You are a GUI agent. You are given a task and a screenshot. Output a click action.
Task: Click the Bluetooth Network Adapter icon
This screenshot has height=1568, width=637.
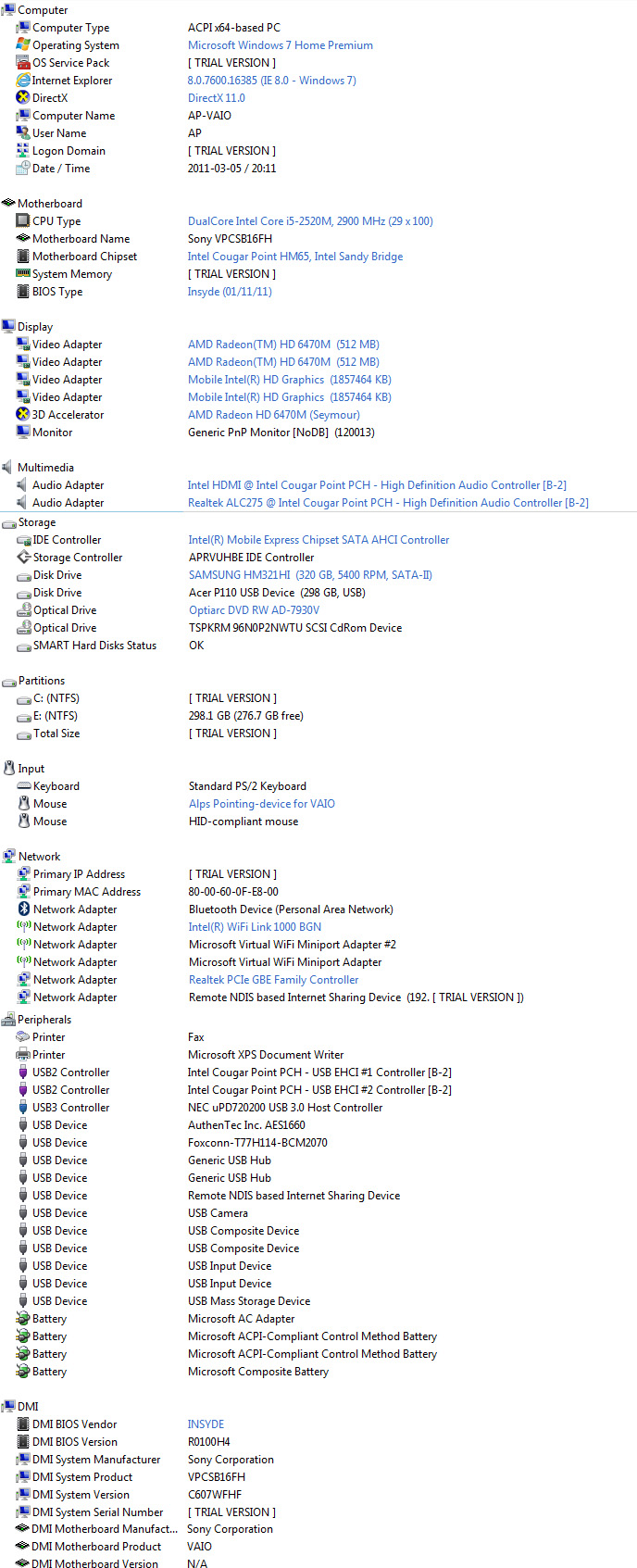click(x=24, y=909)
